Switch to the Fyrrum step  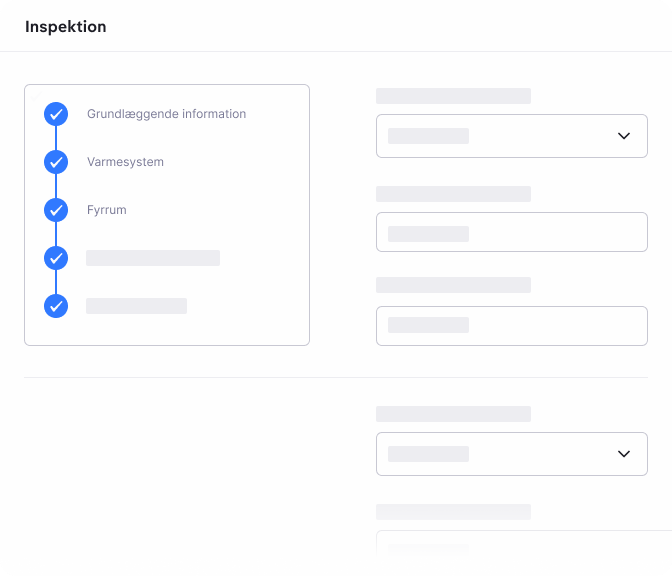tap(107, 210)
